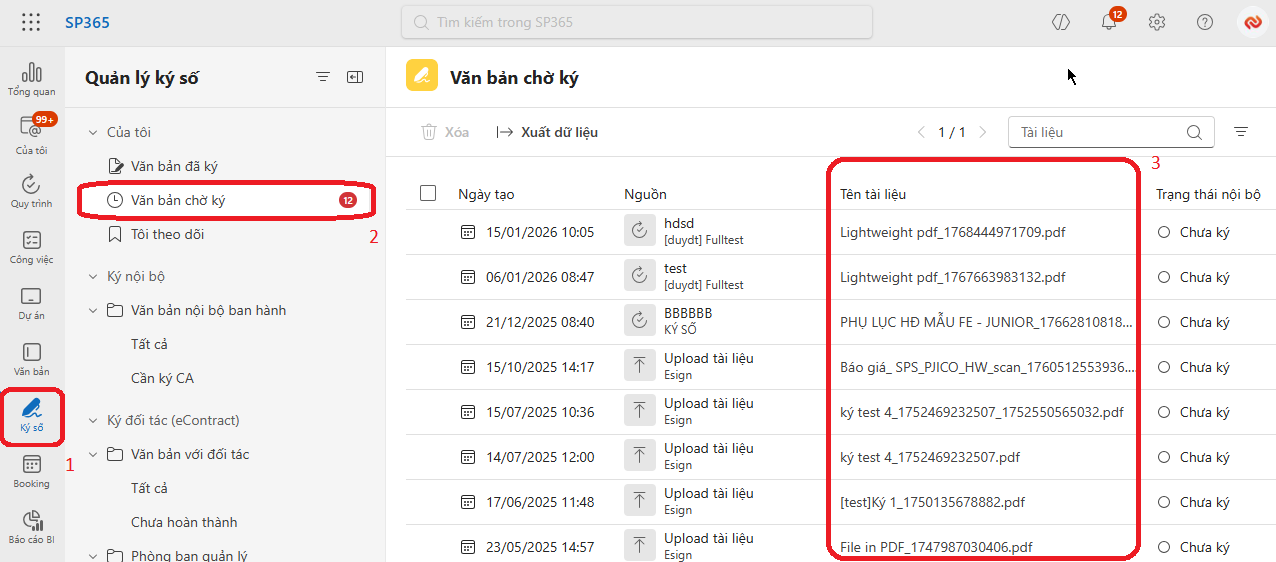The width and height of the screenshot is (1276, 562).
Task: Click the filter icon beside Tài liệu search
Action: 1241,132
